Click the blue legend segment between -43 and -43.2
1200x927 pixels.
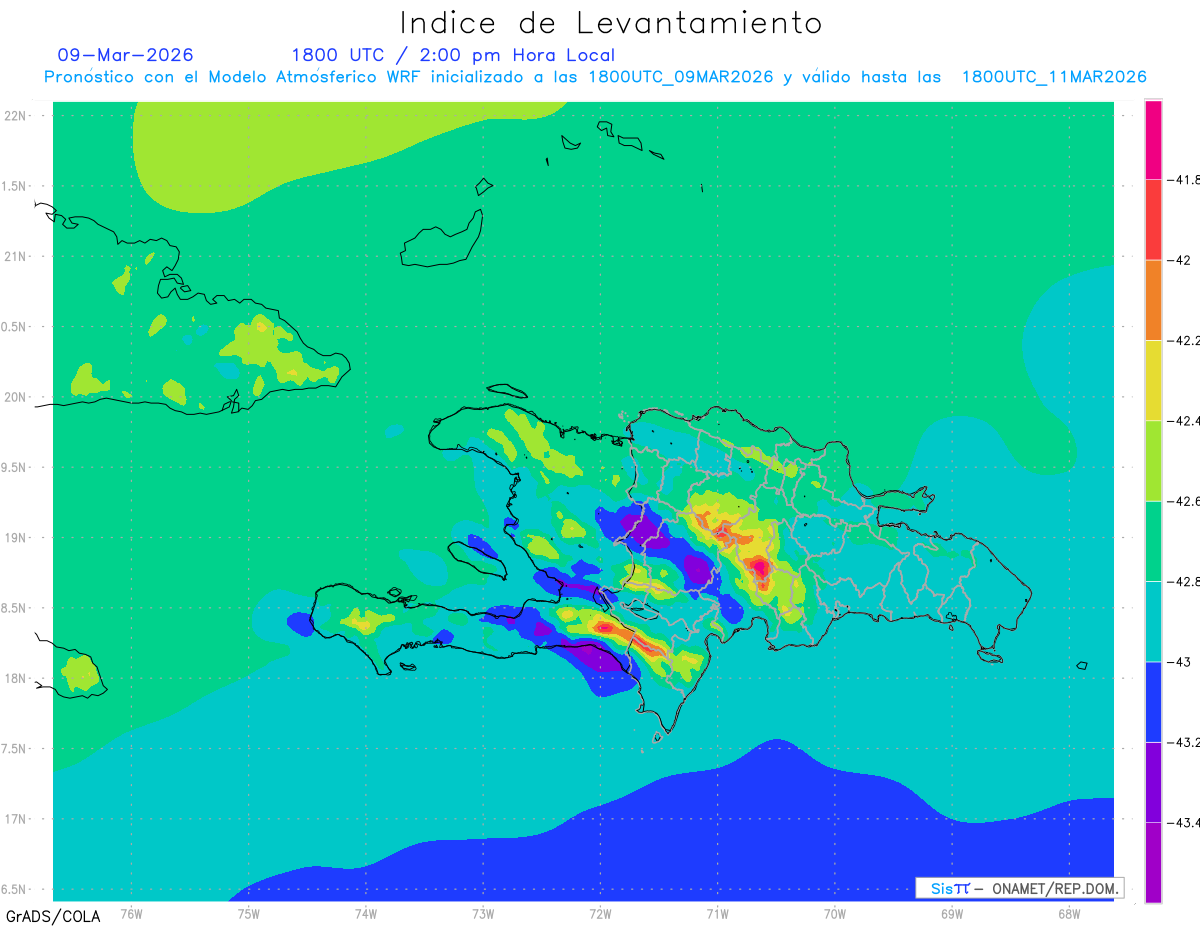(x=1153, y=702)
